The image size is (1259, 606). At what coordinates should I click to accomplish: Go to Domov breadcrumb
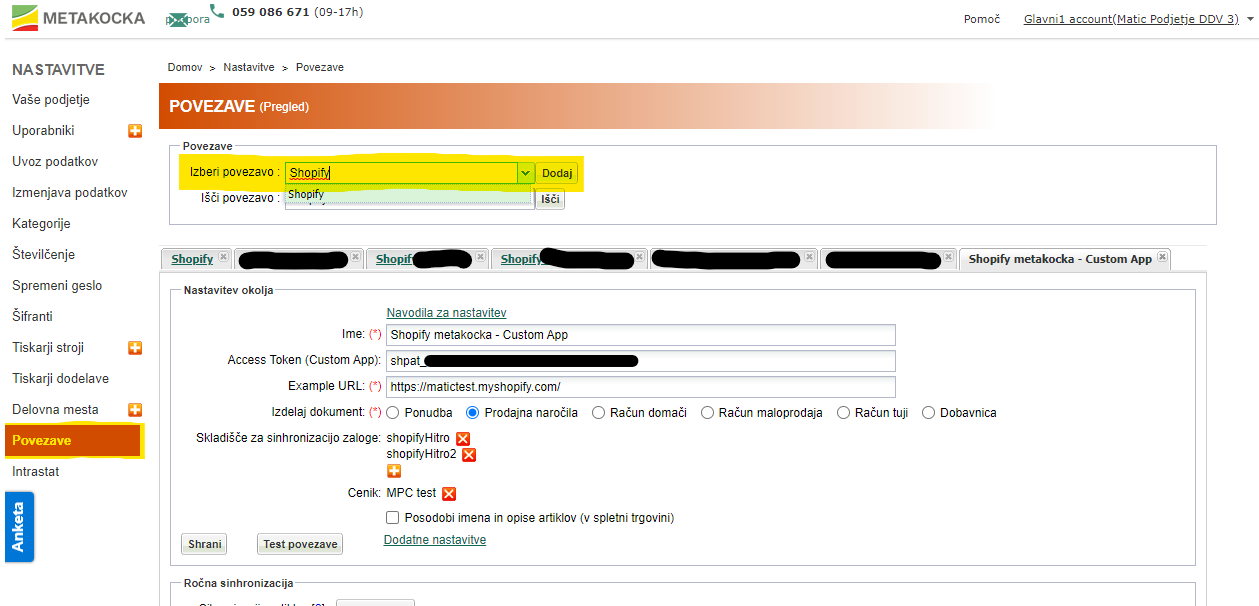185,67
